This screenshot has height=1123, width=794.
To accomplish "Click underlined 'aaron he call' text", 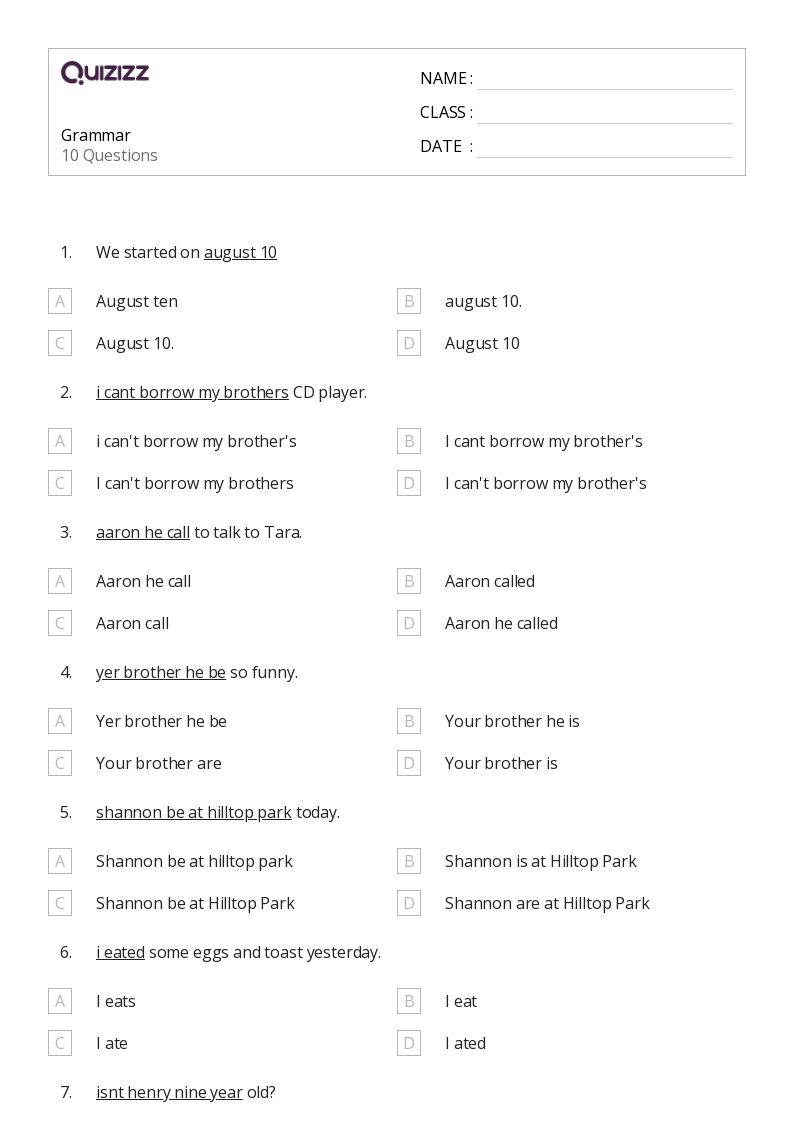I will [x=143, y=533].
